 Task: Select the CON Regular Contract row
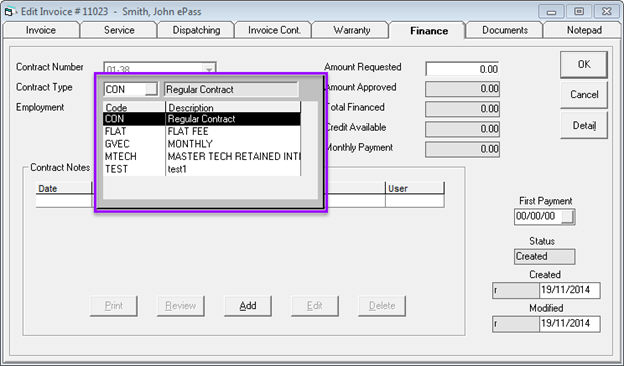(202, 119)
